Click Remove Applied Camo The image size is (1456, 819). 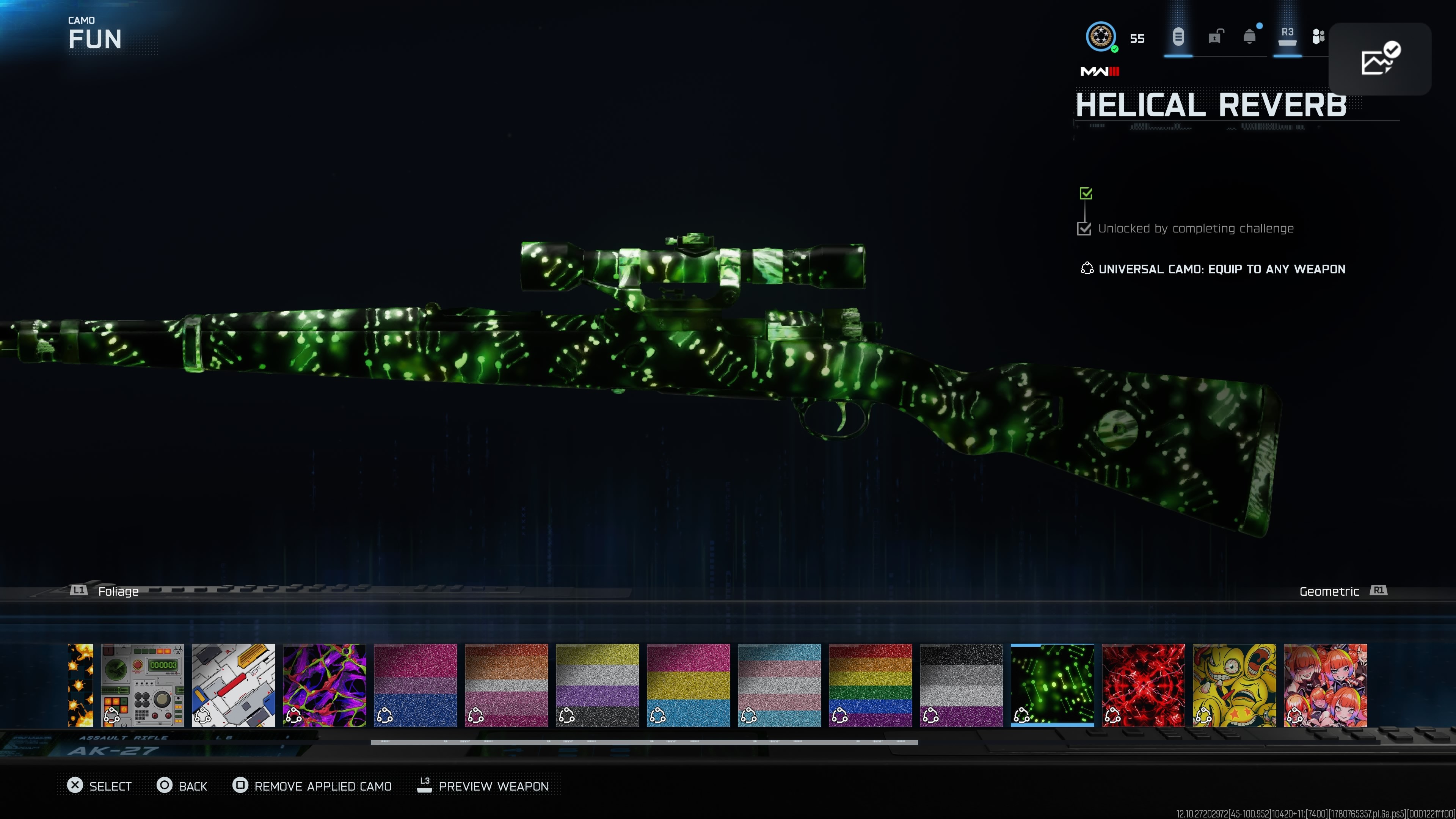click(x=312, y=786)
